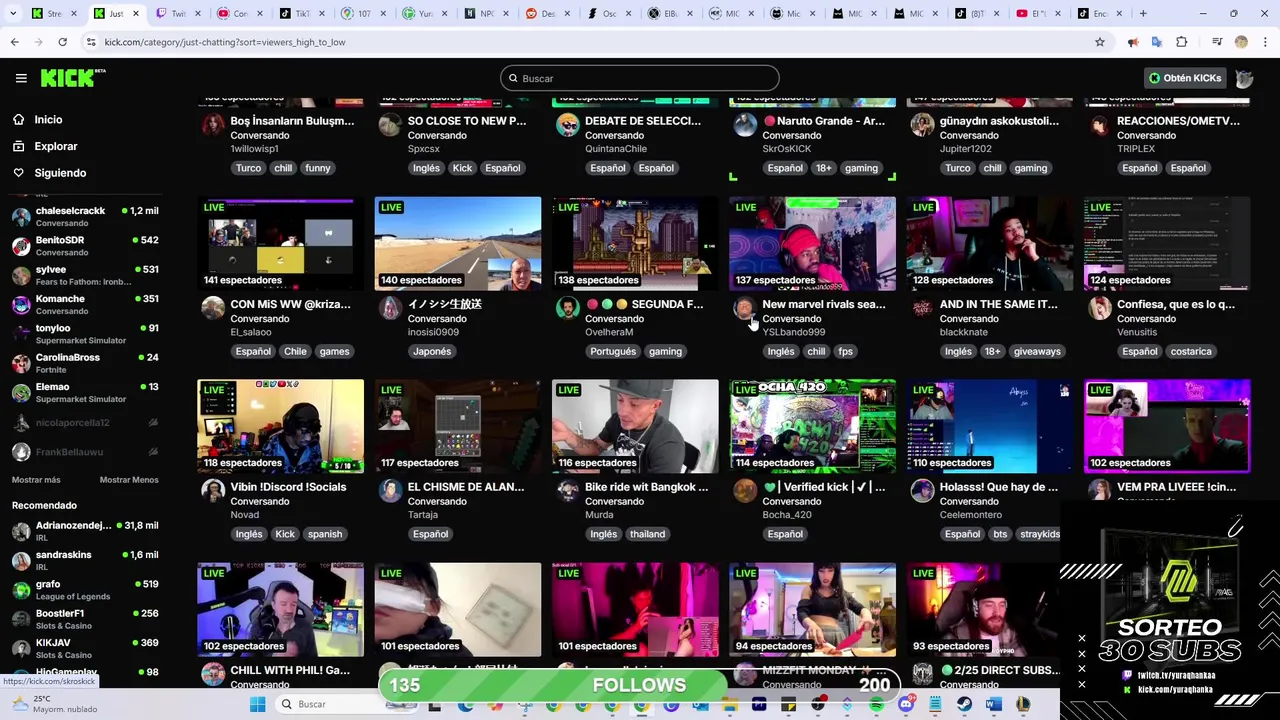Open Adrianozendej recommended channel
This screenshot has width=1280, height=720.
[85, 531]
